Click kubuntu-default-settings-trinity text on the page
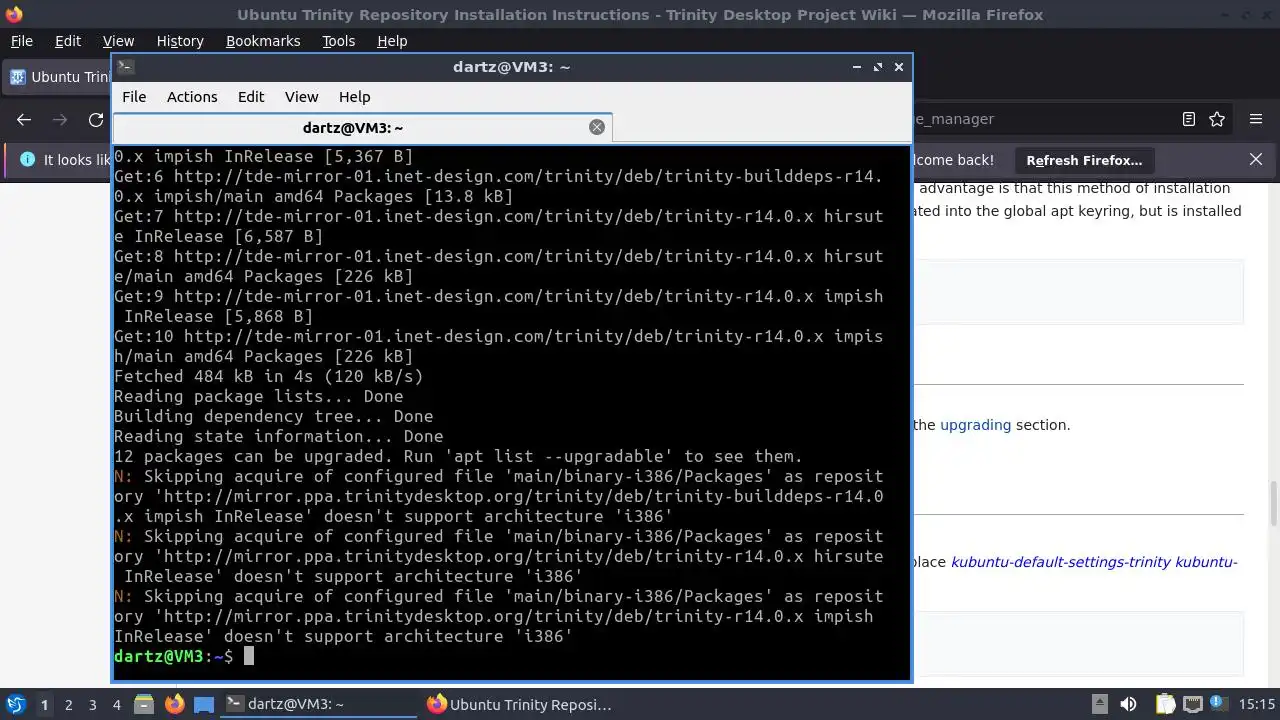The height and width of the screenshot is (720, 1280). [1061, 562]
